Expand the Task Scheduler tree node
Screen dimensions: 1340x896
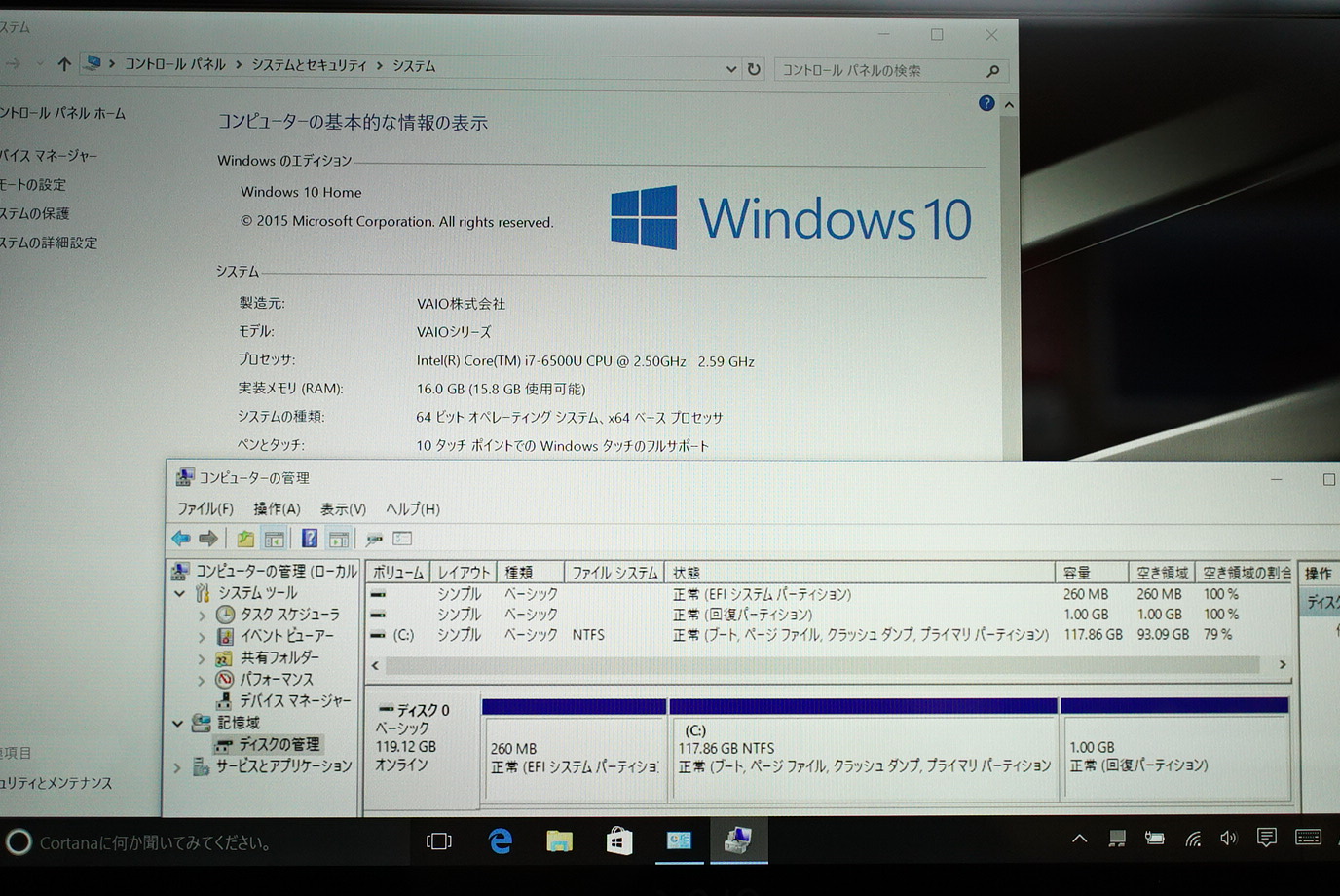point(202,616)
